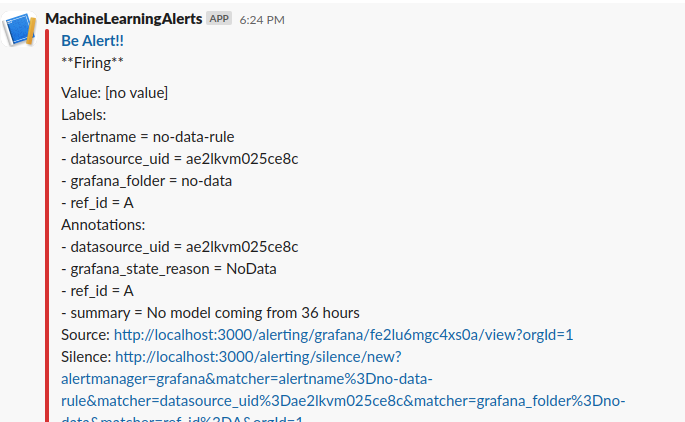Click the Labels: heading text
Viewport: 685px width, 422px height.
[83, 115]
